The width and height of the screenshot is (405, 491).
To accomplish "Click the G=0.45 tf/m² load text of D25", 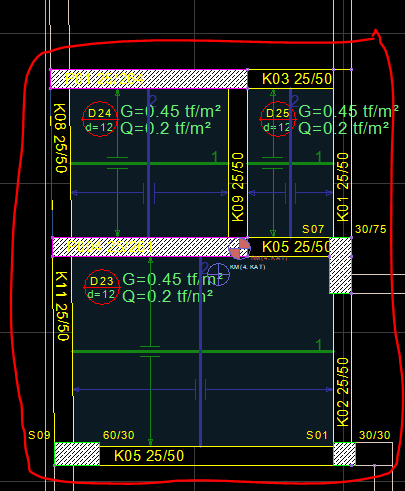I will coord(348,111).
